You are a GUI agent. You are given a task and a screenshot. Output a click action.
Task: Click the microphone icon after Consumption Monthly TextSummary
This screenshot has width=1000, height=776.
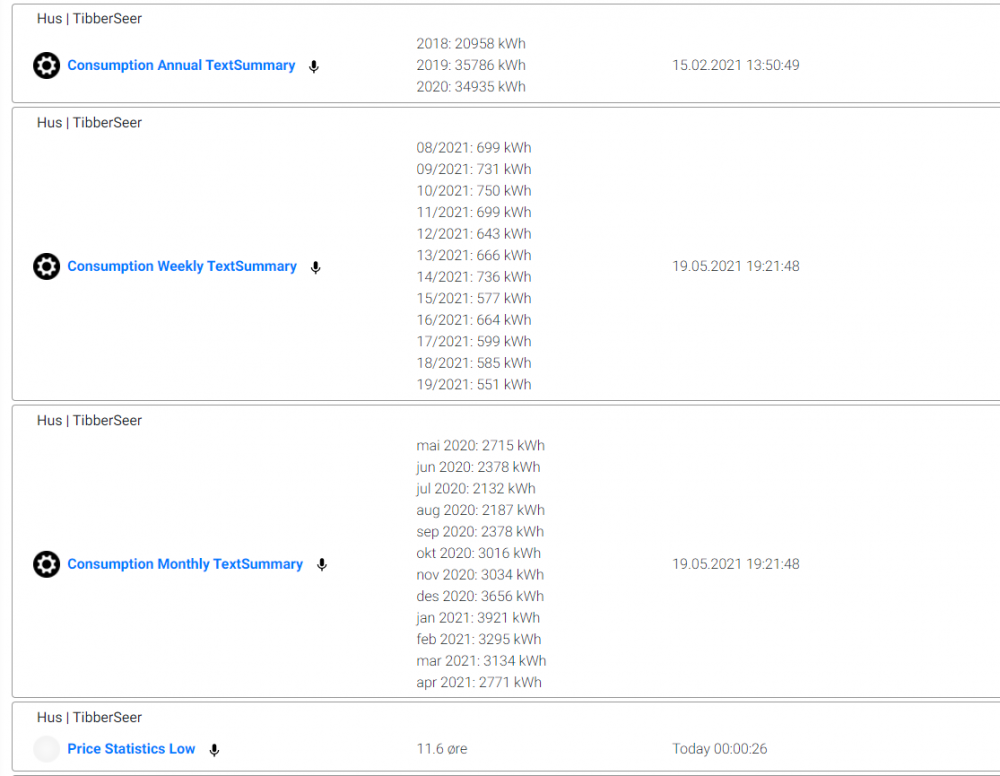(x=321, y=565)
